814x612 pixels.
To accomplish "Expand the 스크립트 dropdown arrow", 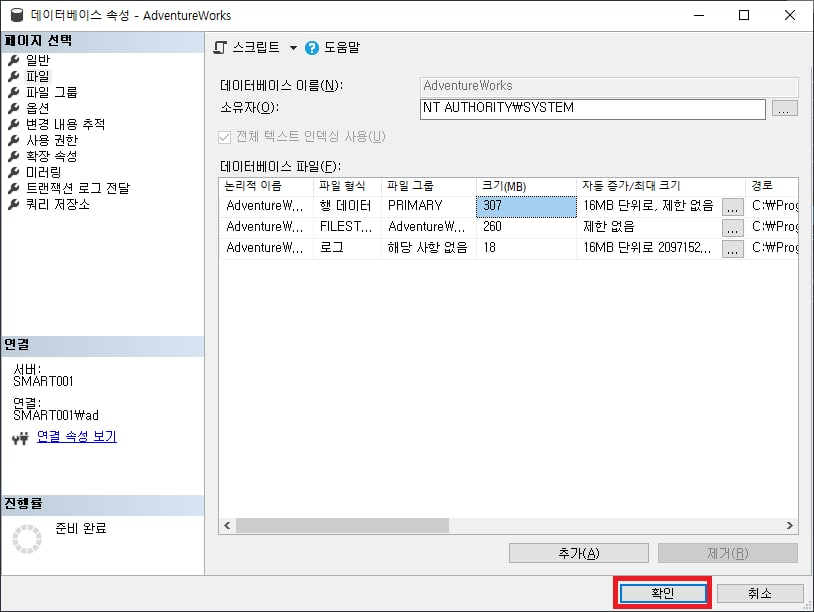I will [293, 48].
